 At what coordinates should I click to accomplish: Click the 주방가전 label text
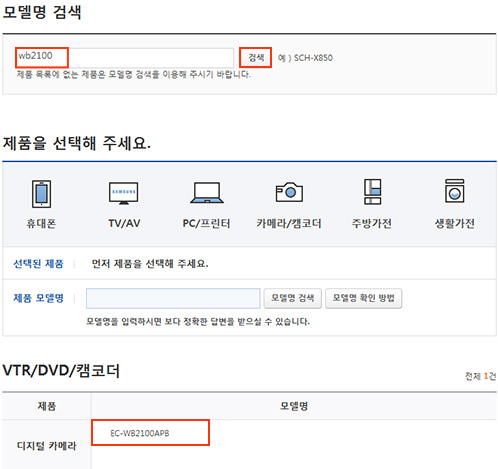pyautogui.click(x=372, y=223)
